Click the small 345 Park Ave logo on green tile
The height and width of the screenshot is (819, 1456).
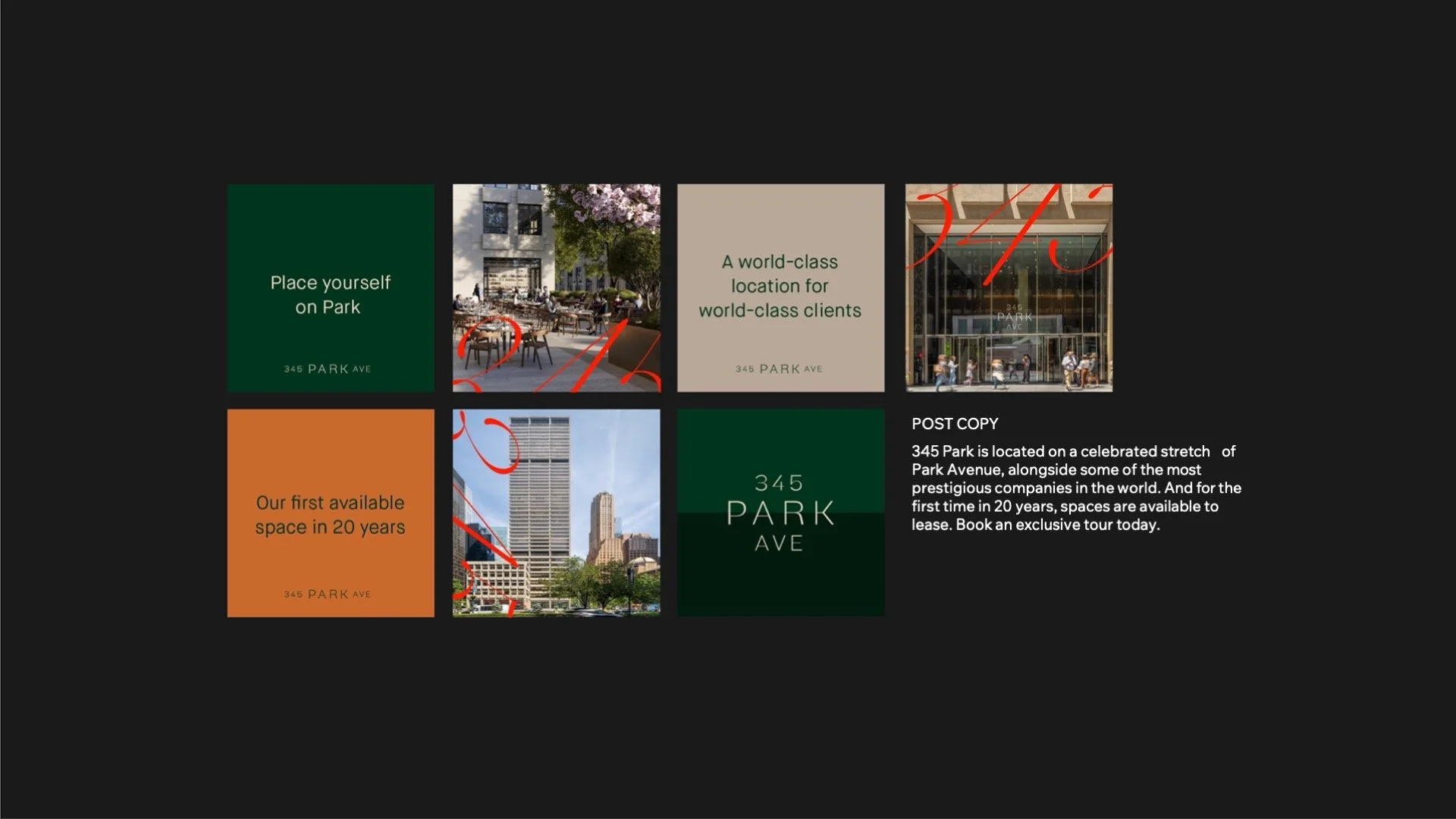click(328, 369)
